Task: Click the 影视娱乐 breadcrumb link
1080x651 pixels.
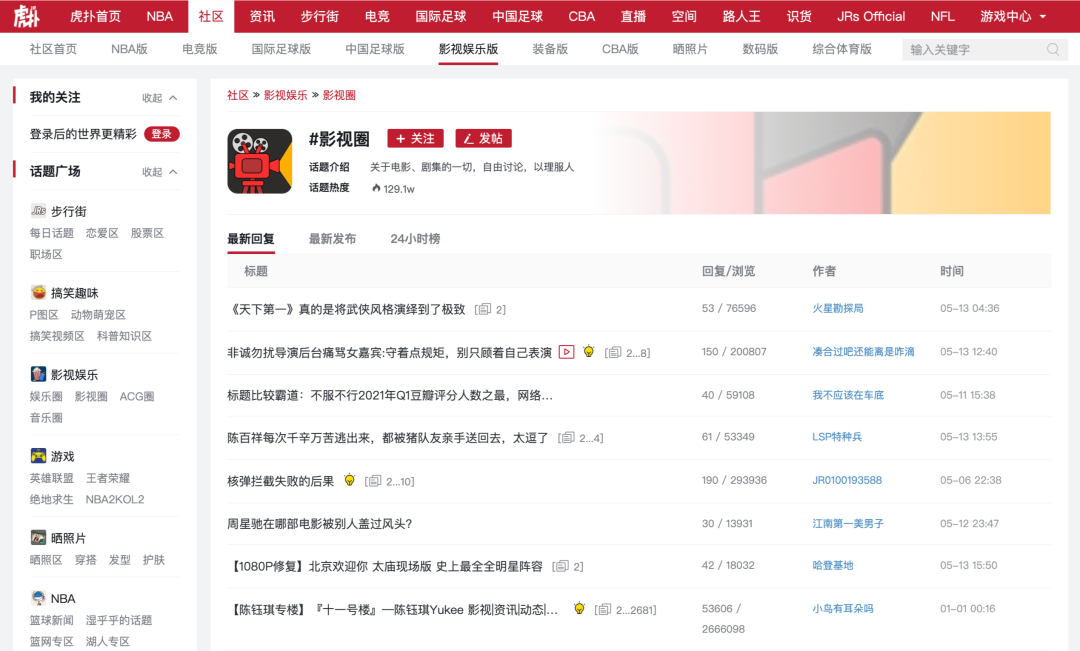Action: (x=286, y=95)
